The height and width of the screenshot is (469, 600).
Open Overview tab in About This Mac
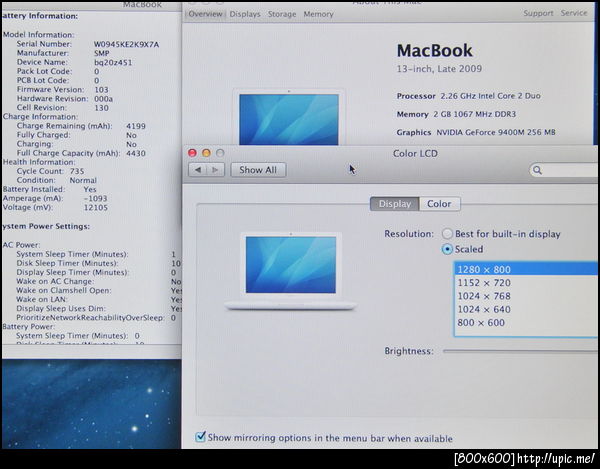click(205, 14)
